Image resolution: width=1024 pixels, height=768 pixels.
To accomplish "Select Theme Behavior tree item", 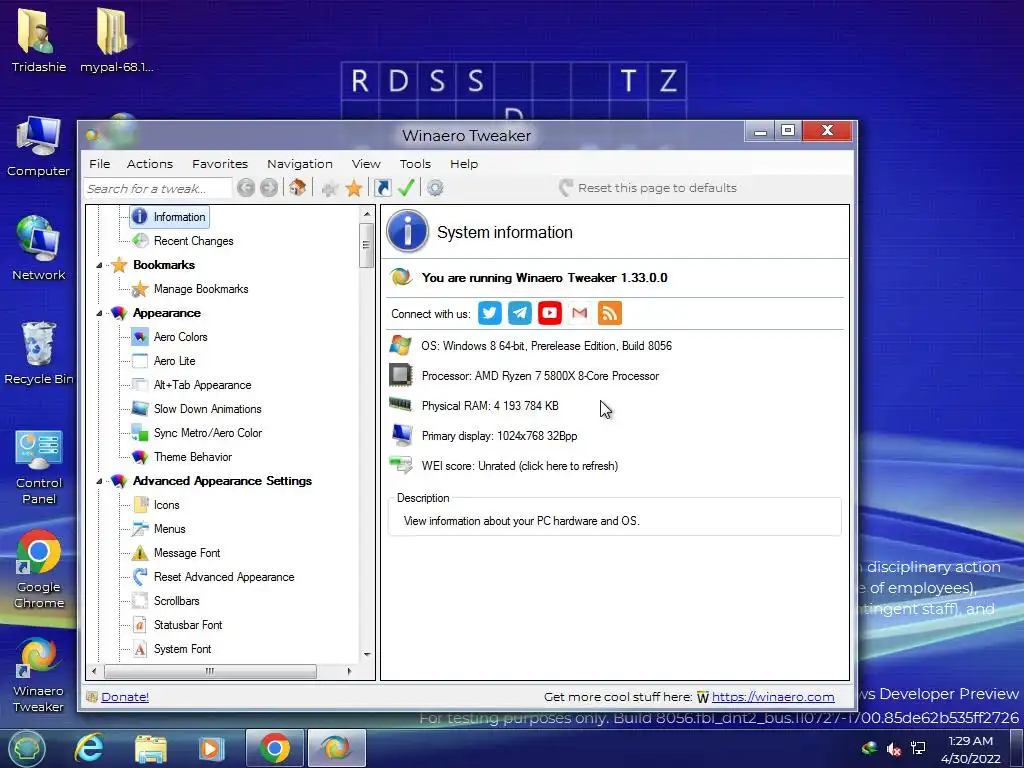I will coord(193,457).
